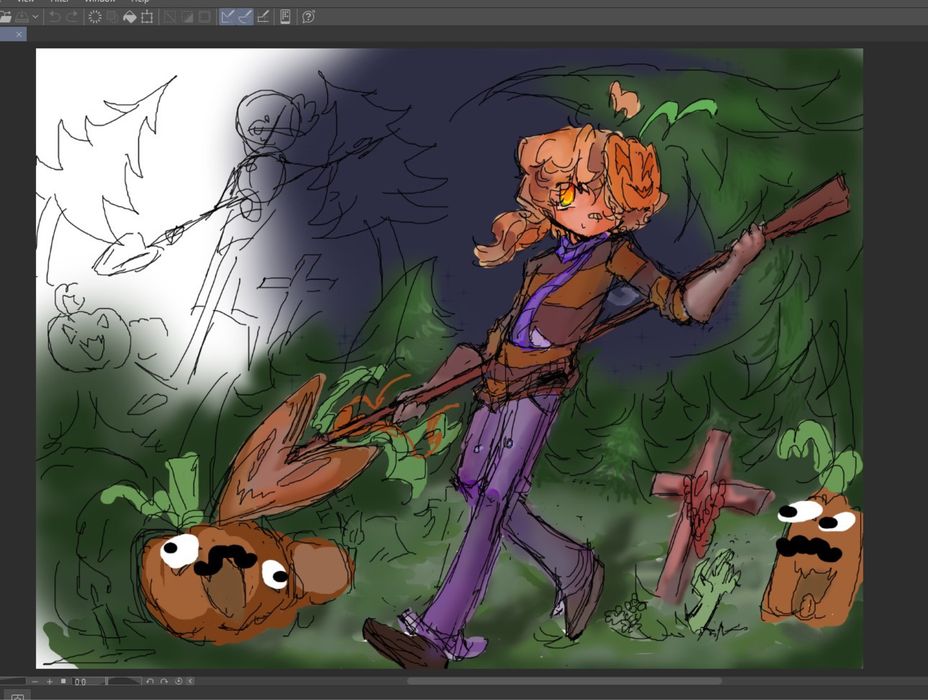Open the smartphone connection icon
The width and height of the screenshot is (928, 700).
point(285,17)
